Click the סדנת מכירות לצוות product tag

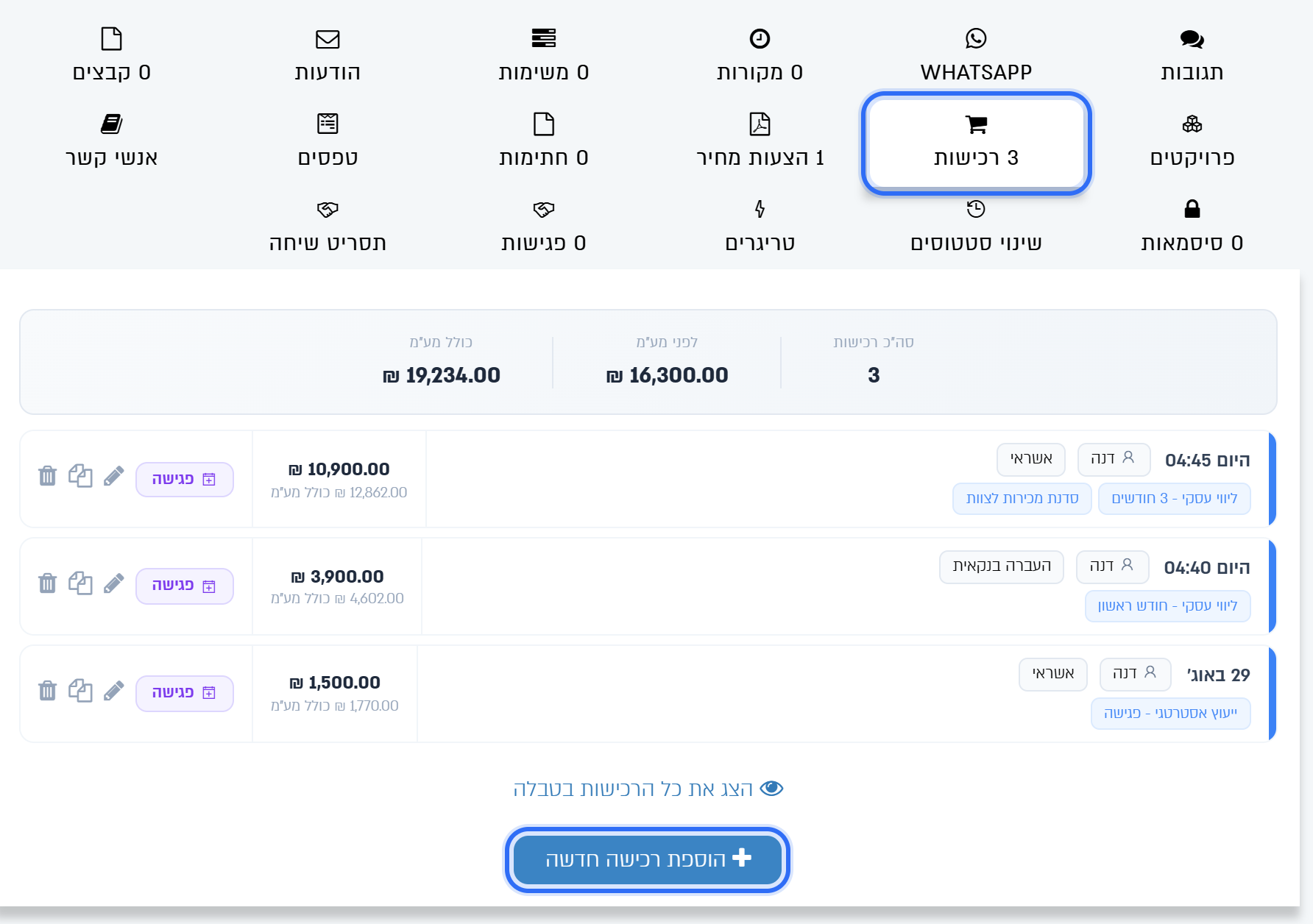(1022, 499)
